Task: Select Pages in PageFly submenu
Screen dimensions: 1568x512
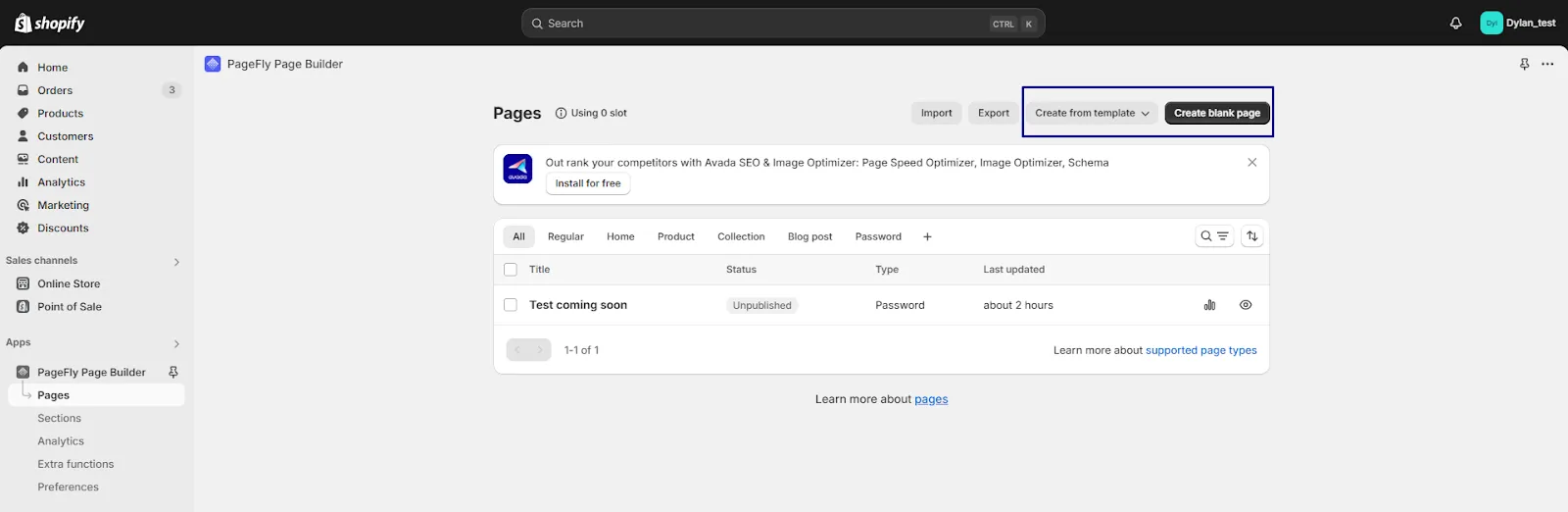Action: 96,395
